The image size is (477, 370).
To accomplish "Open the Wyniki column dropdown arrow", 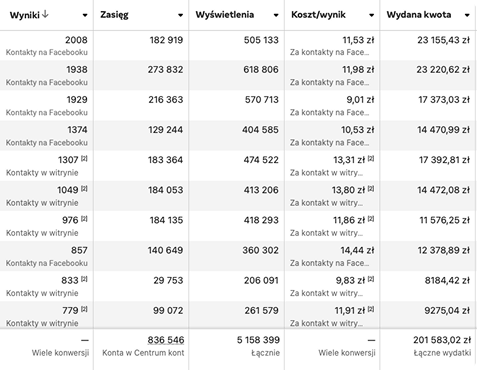I will [85, 15].
